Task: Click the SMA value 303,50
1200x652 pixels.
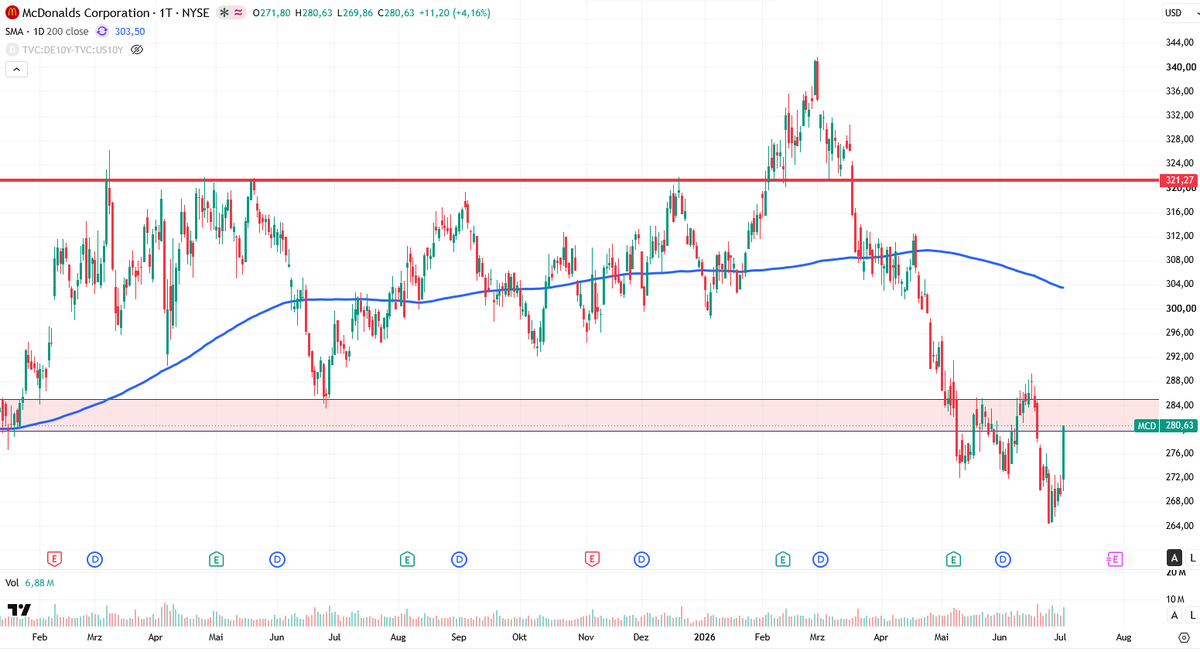Action: click(130, 31)
